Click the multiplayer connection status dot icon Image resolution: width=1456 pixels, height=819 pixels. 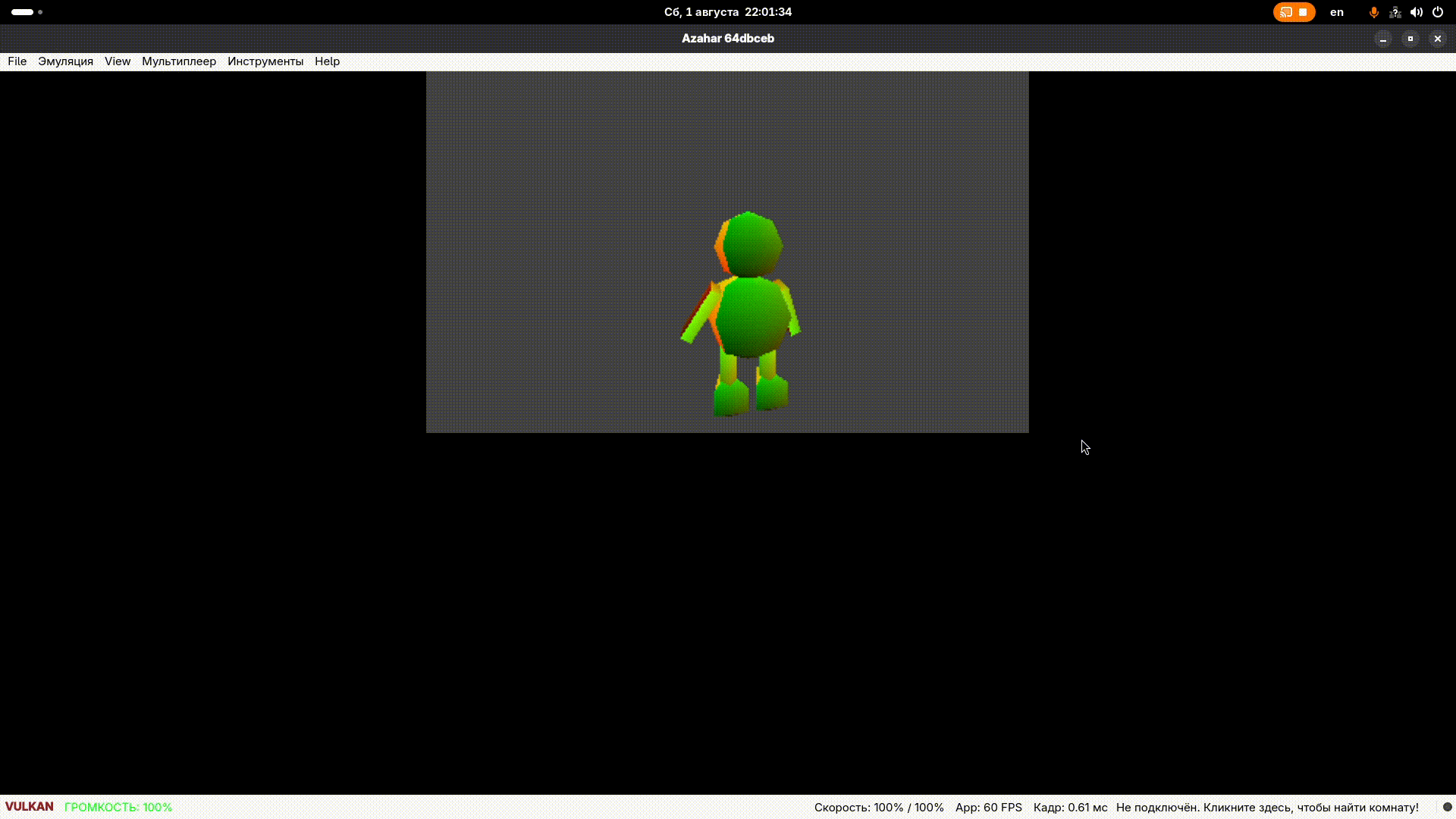pyautogui.click(x=1447, y=807)
